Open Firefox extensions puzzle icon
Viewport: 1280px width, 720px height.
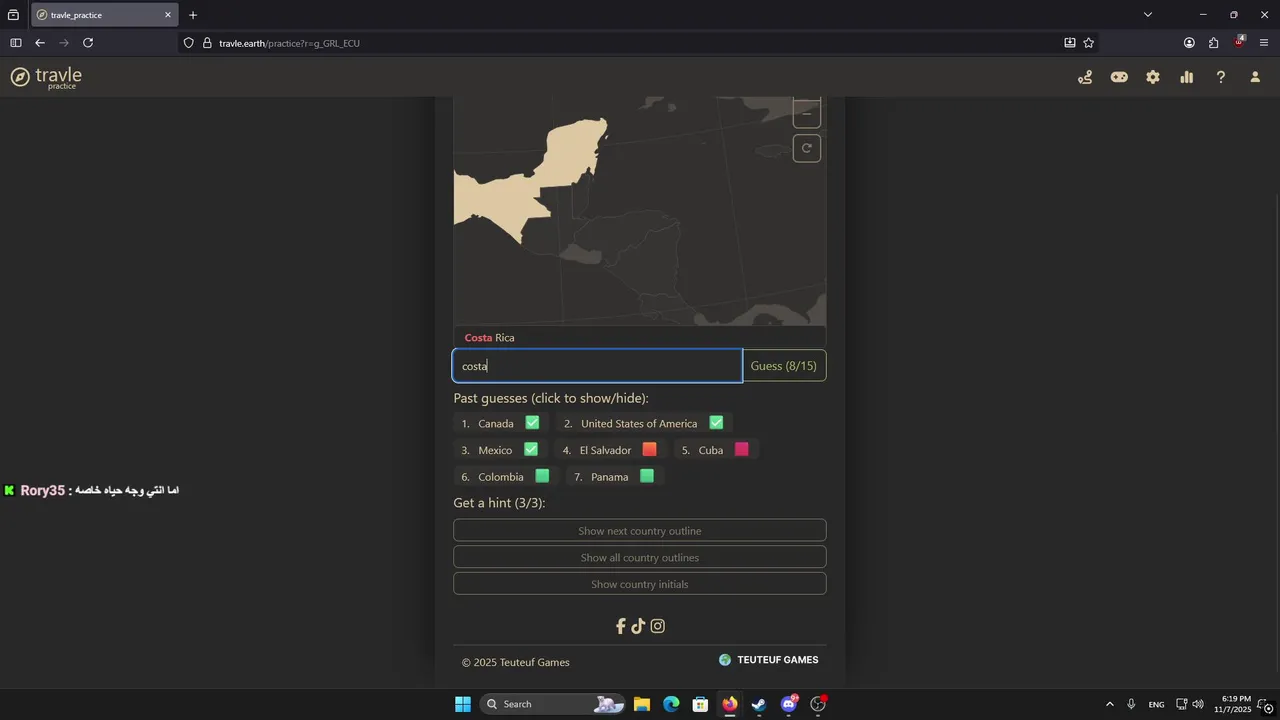point(1213,43)
